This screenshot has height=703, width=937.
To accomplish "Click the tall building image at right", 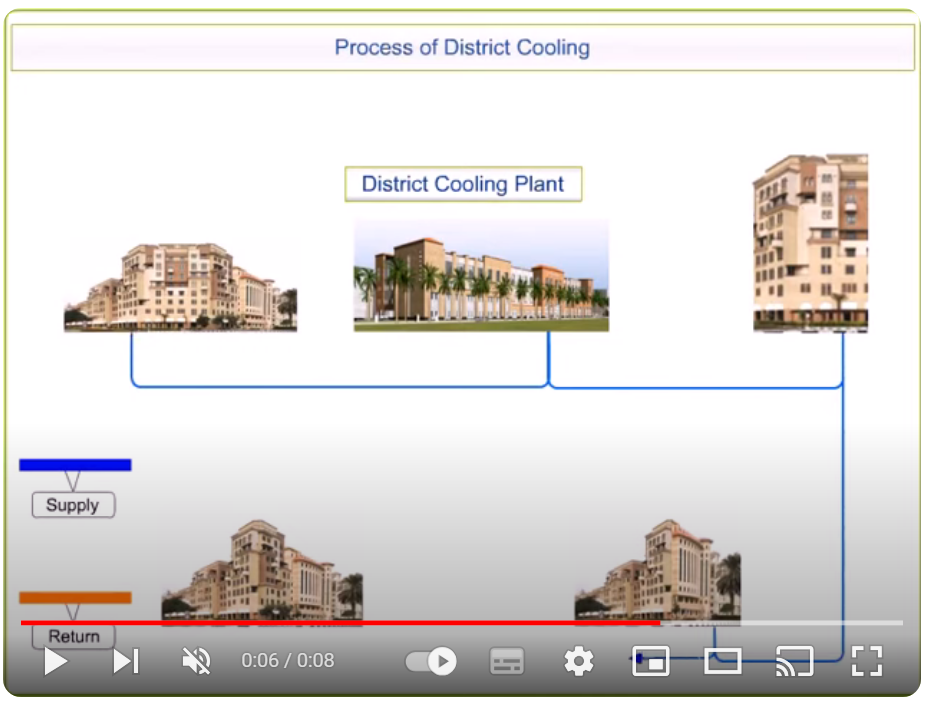I will point(810,243).
